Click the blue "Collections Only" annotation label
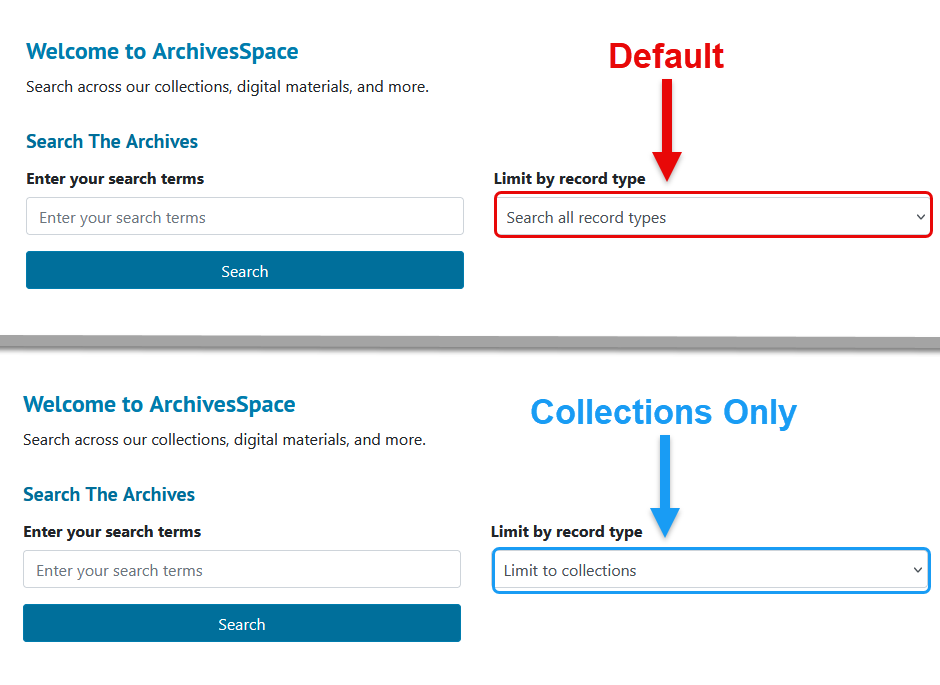 [663, 412]
